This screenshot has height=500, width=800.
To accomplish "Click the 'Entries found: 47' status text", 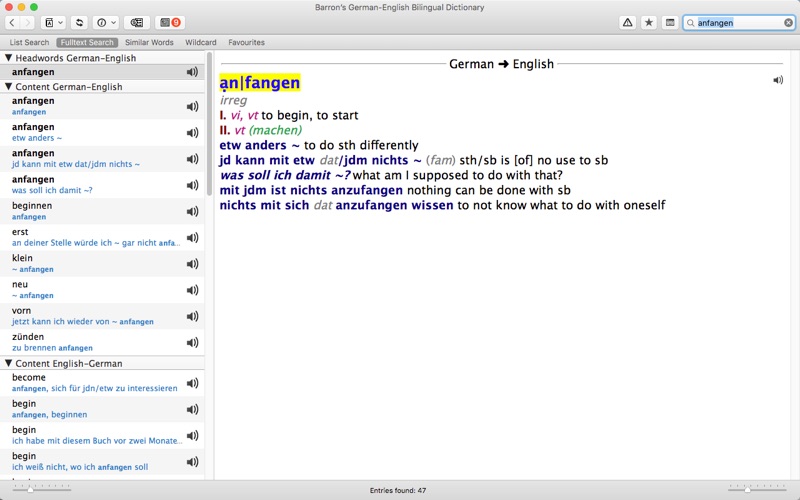I will [398, 490].
